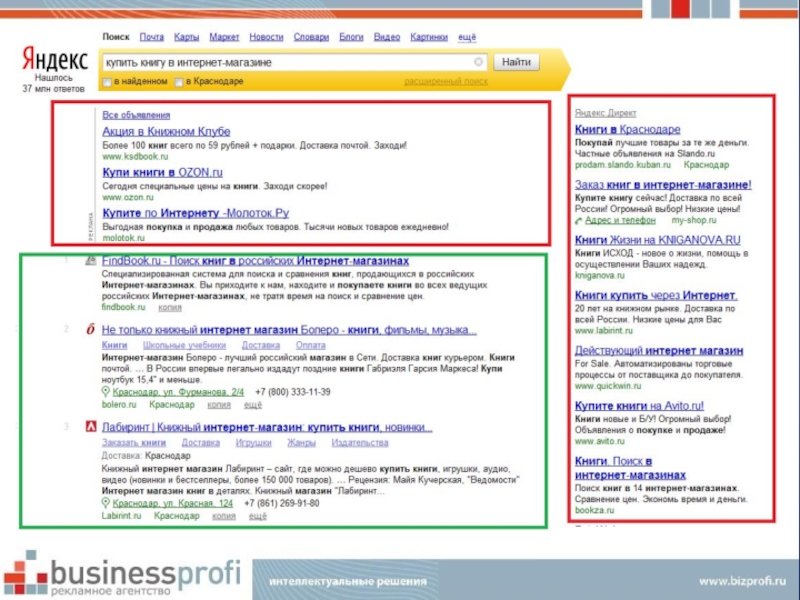Image resolution: width=800 pixels, height=600 pixels.
Task: Open the Яндекс.Директ link
Action: 606,113
